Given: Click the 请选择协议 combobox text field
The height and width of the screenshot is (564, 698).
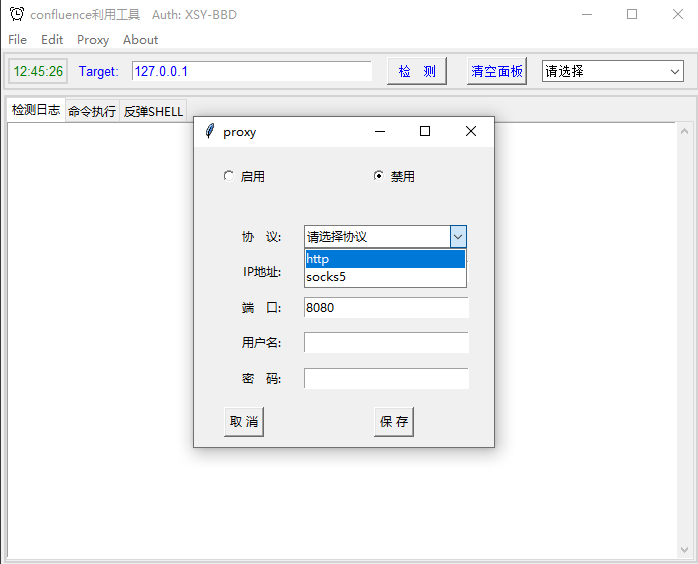Looking at the screenshot, I should coord(377,236).
